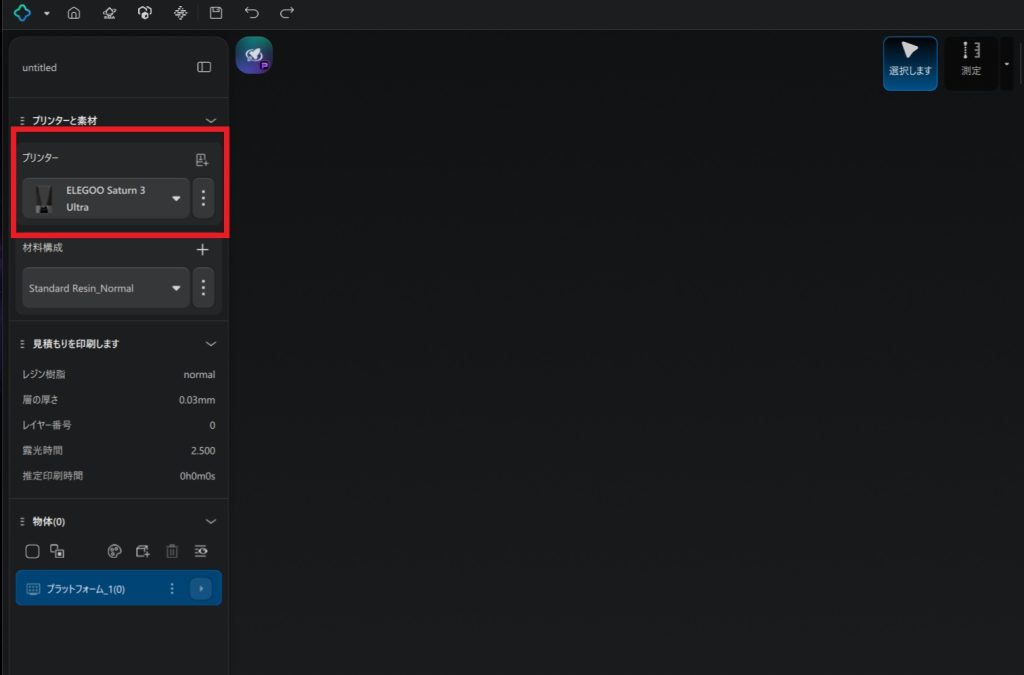Open the app logo menu dropdown arrow
Image resolution: width=1024 pixels, height=675 pixels.
[x=47, y=14]
